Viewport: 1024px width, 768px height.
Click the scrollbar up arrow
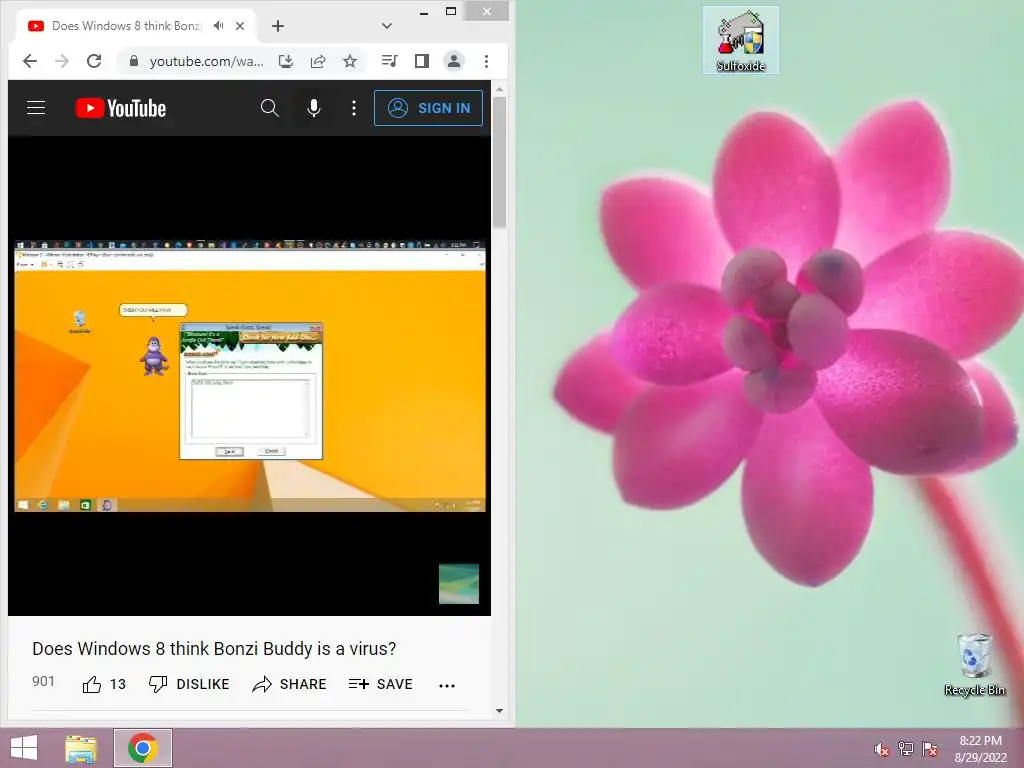pyautogui.click(x=500, y=89)
